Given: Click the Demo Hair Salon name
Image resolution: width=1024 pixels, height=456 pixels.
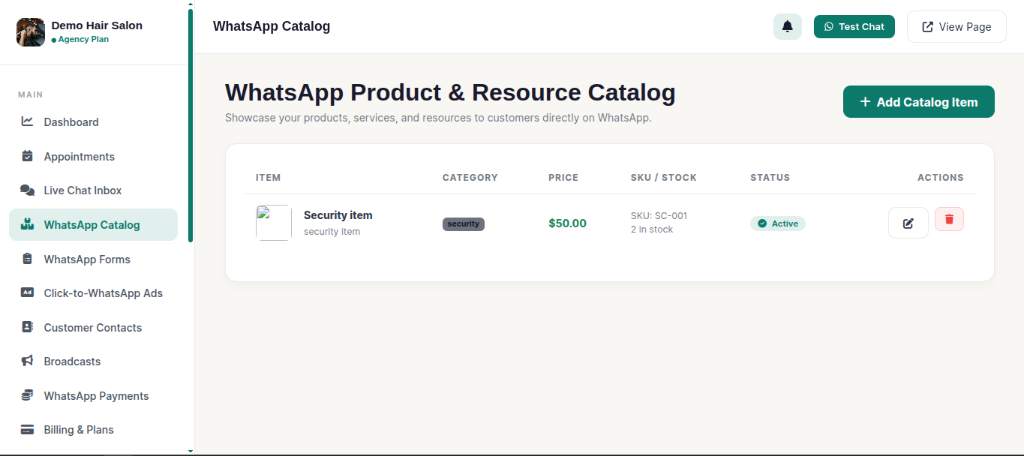Looking at the screenshot, I should click(97, 25).
